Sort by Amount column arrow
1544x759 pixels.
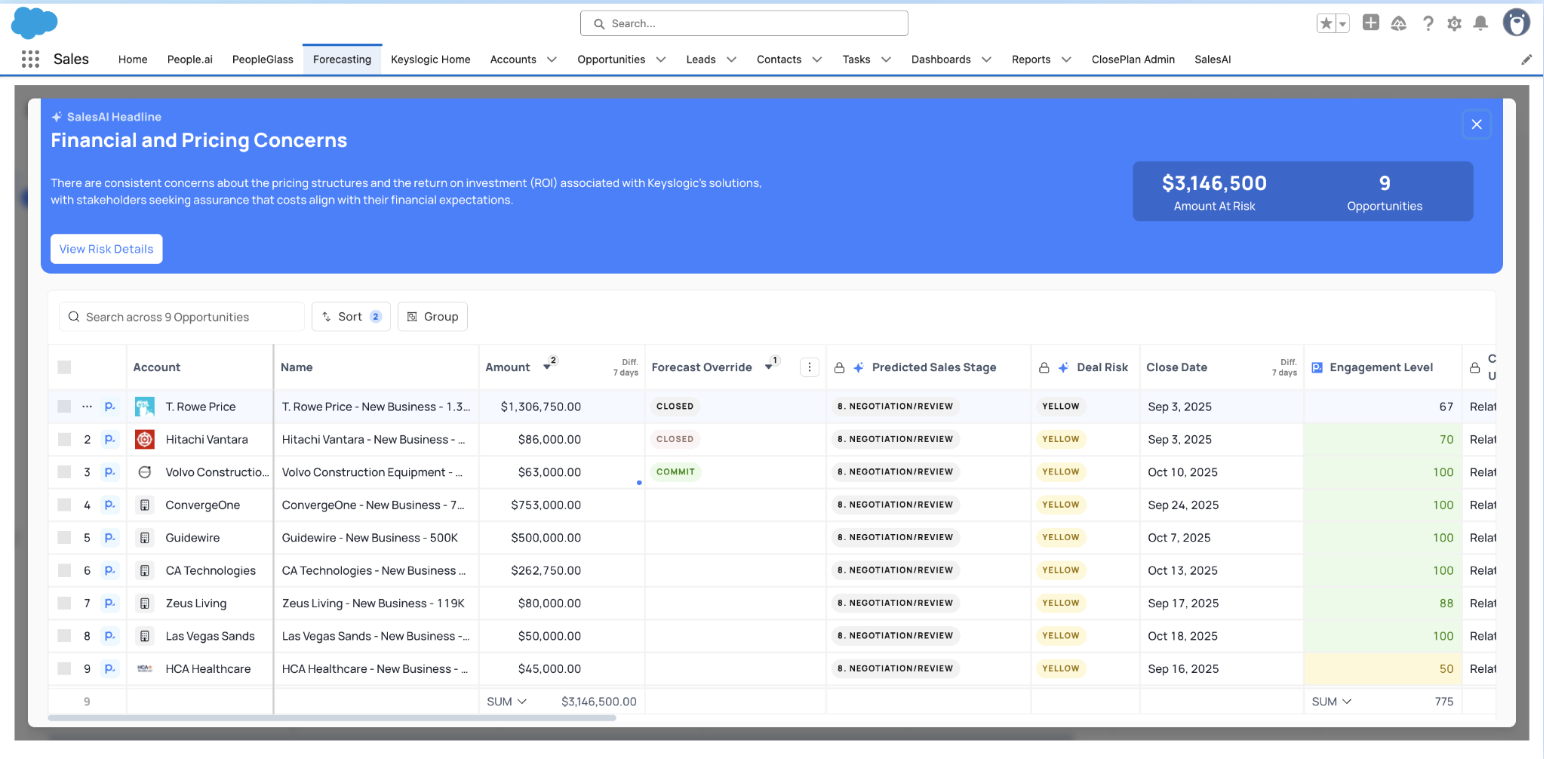(x=547, y=367)
